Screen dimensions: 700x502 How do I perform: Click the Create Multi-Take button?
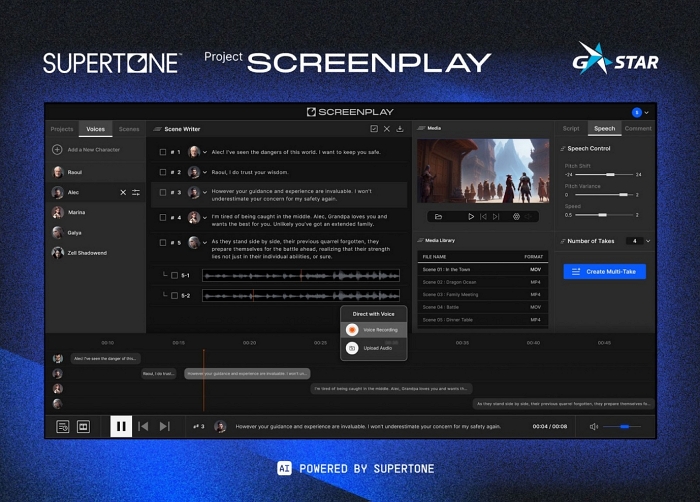(x=605, y=272)
